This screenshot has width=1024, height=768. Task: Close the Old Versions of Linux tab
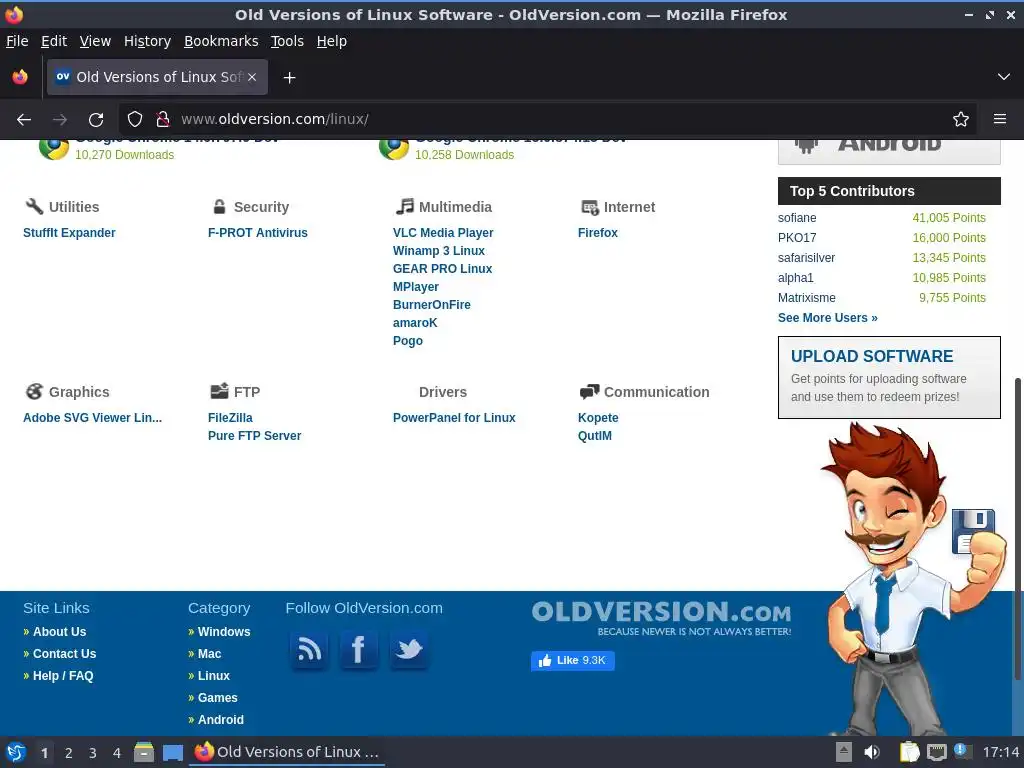pos(252,77)
